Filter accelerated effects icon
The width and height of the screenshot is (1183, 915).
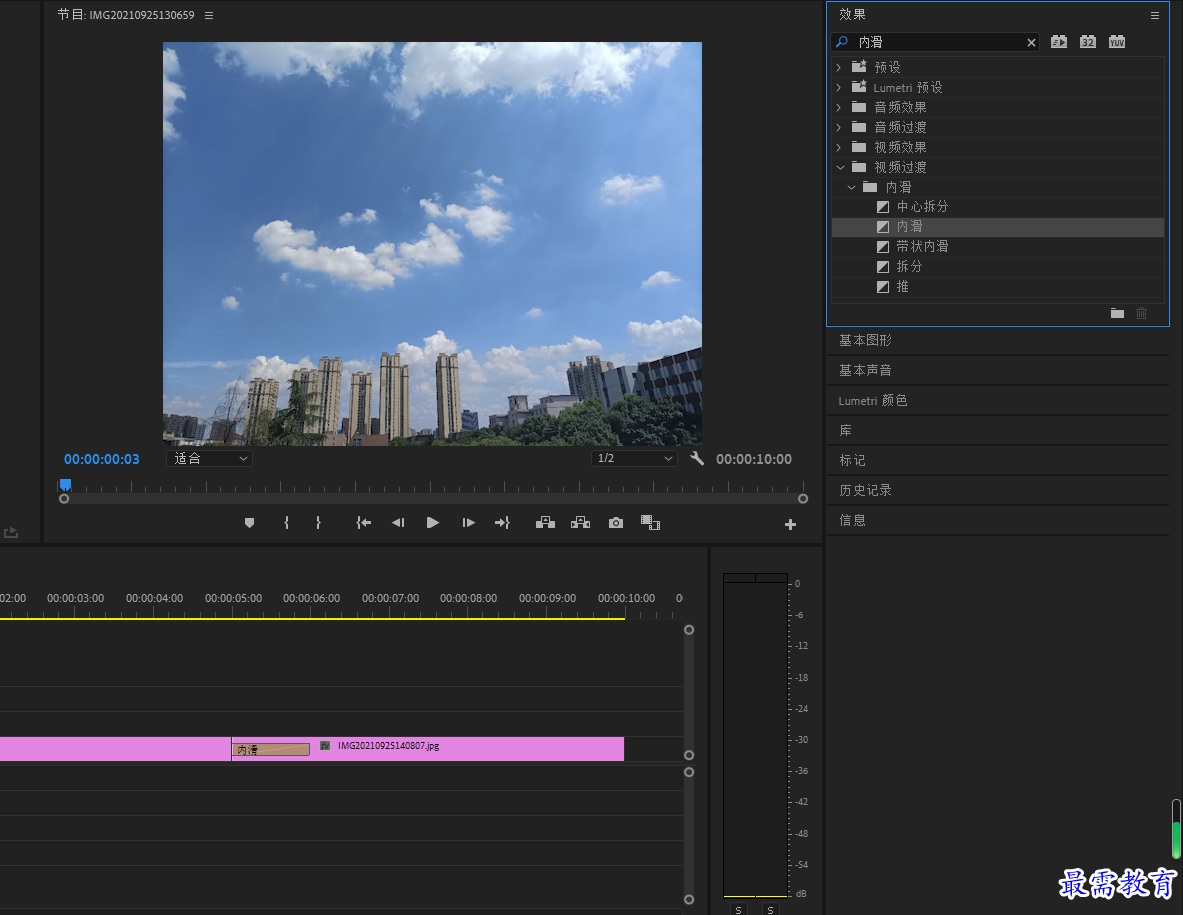(x=1059, y=41)
